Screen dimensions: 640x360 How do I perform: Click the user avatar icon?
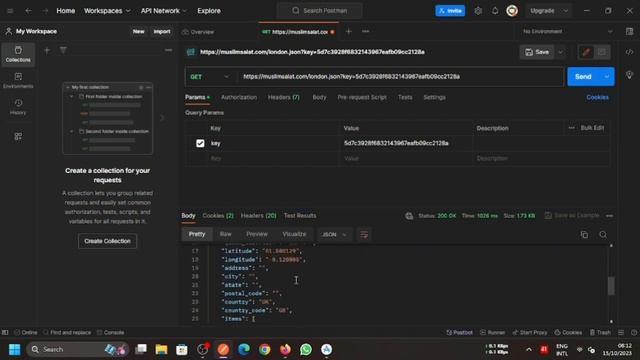512,11
